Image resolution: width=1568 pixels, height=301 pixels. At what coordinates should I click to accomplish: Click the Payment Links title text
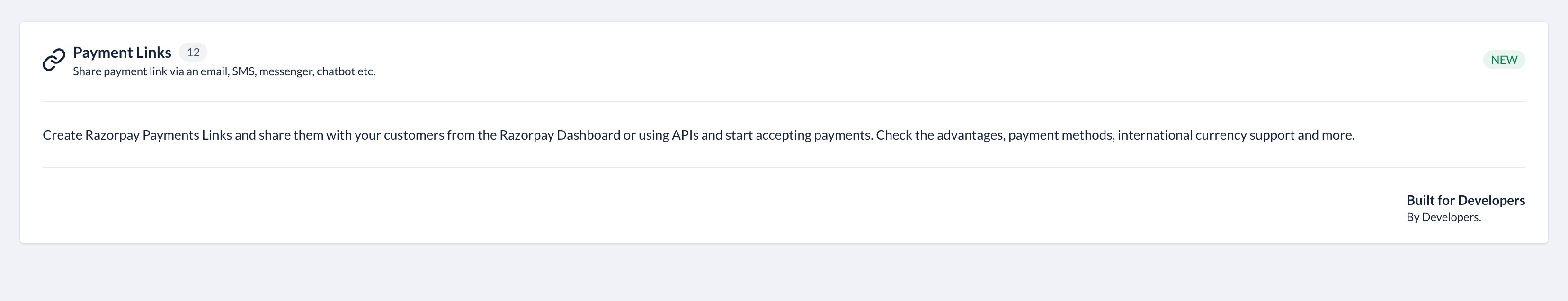[122, 52]
